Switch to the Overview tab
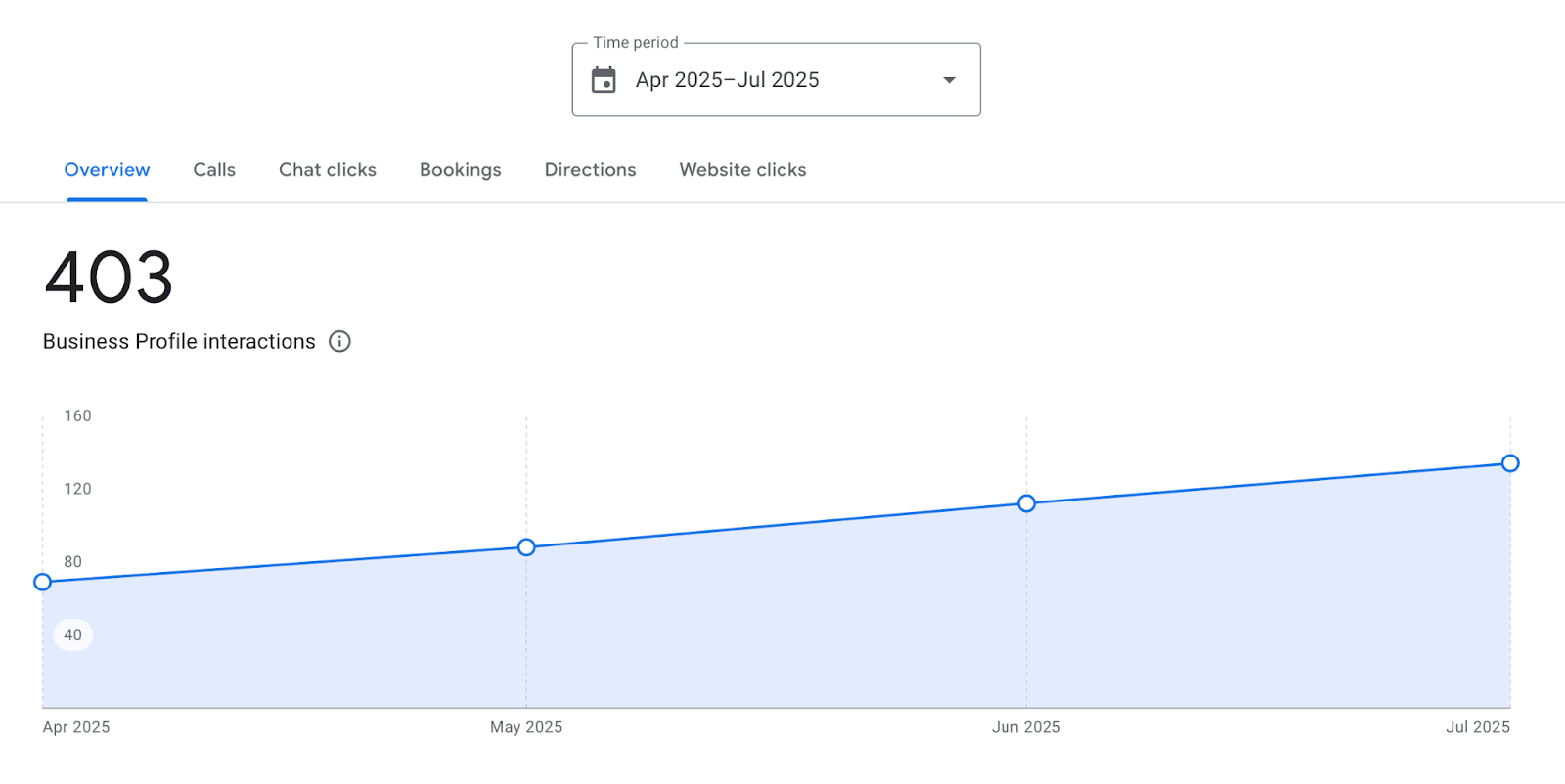Image resolution: width=1565 pixels, height=784 pixels. tap(107, 170)
